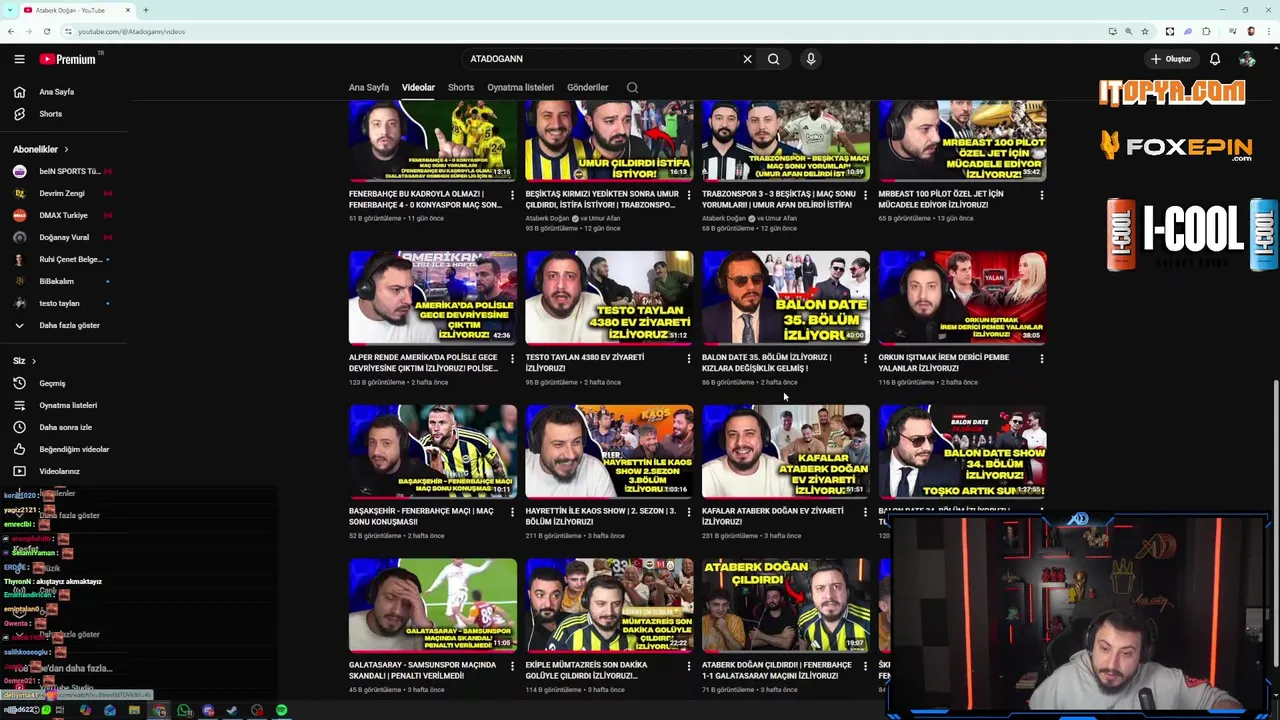1280x720 pixels.
Task: Open new browser tab with plus
Action: (x=146, y=10)
